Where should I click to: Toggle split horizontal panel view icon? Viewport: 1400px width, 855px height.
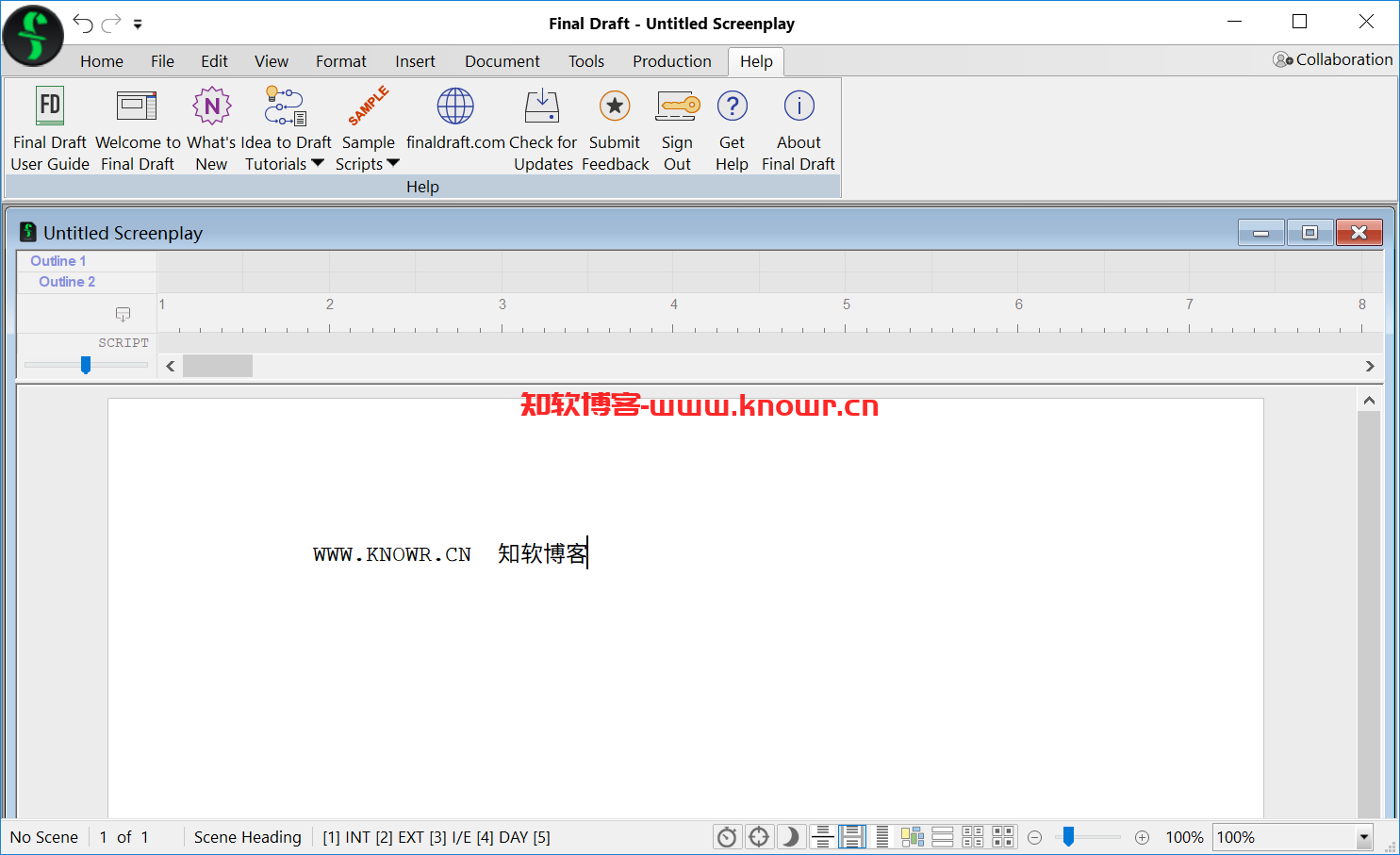click(x=943, y=837)
